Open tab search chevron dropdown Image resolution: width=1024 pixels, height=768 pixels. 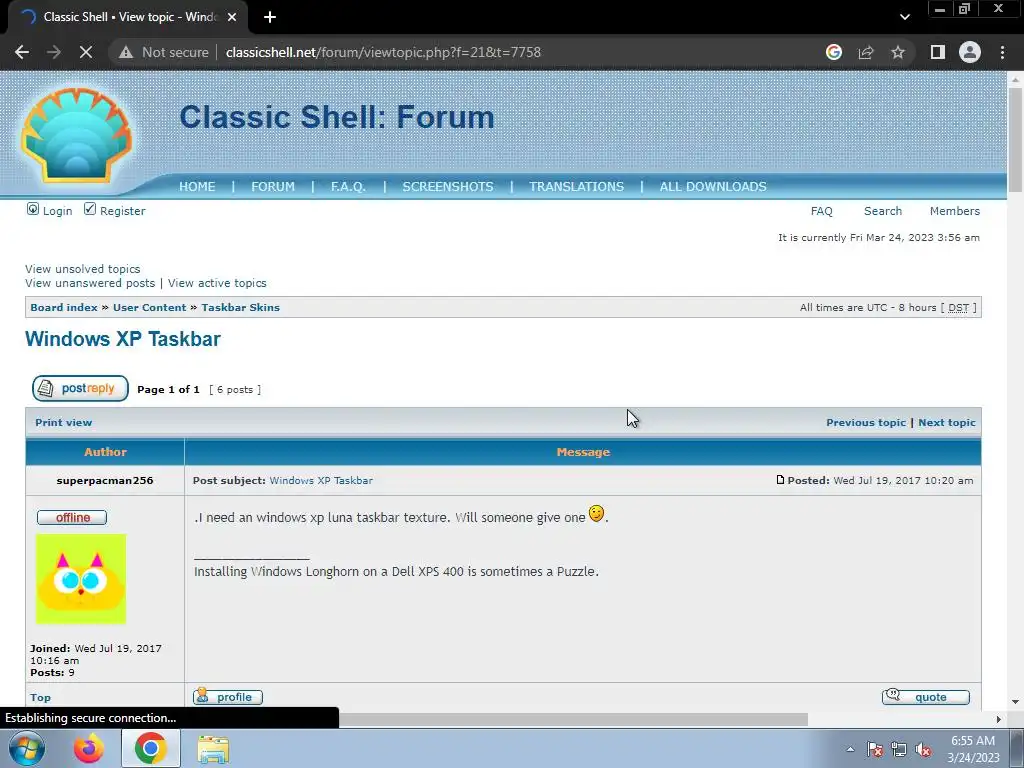pos(904,17)
